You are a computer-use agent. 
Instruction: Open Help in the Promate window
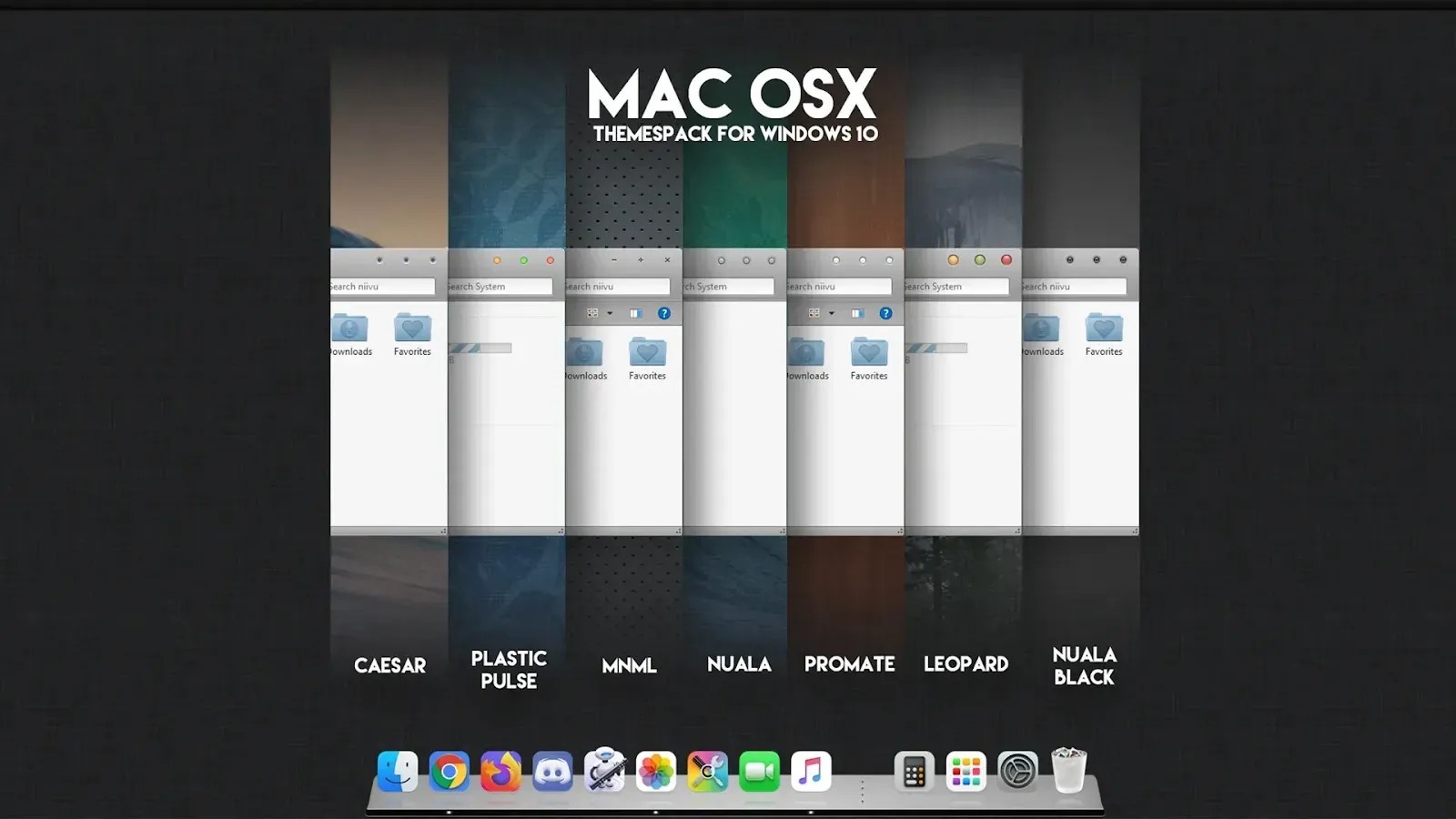tap(885, 313)
